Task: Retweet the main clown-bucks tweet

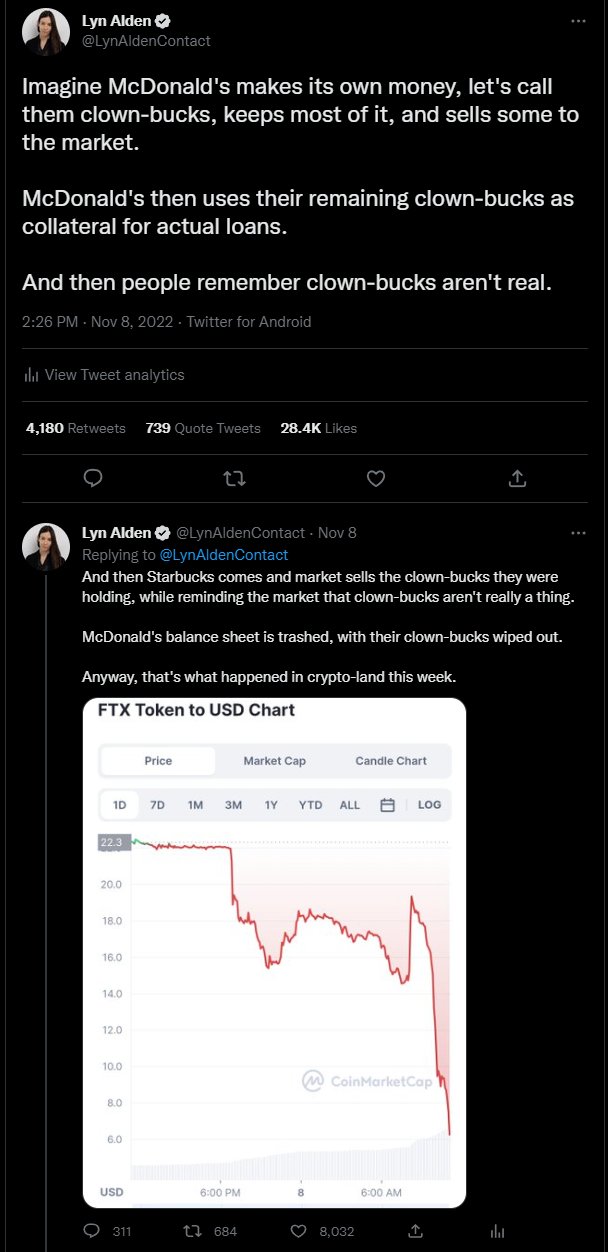Action: pos(234,479)
